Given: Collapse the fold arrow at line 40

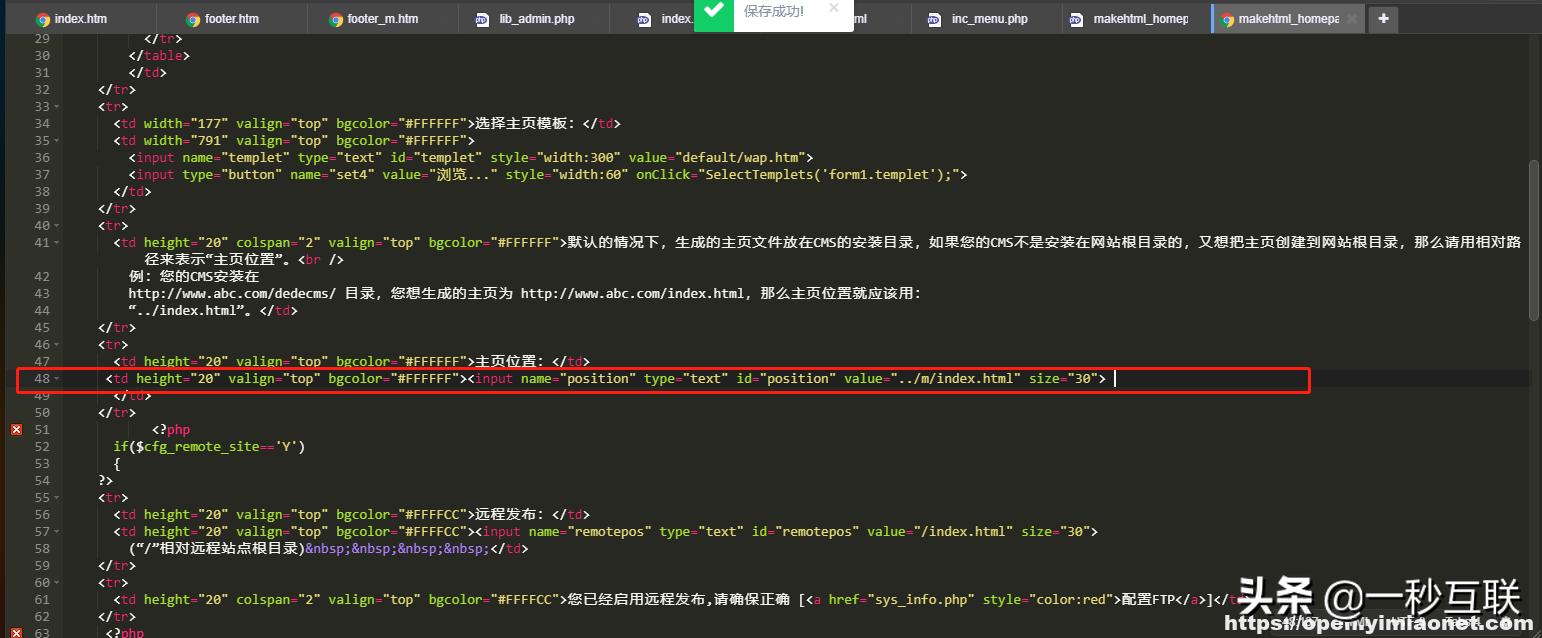Looking at the screenshot, I should (x=55, y=225).
